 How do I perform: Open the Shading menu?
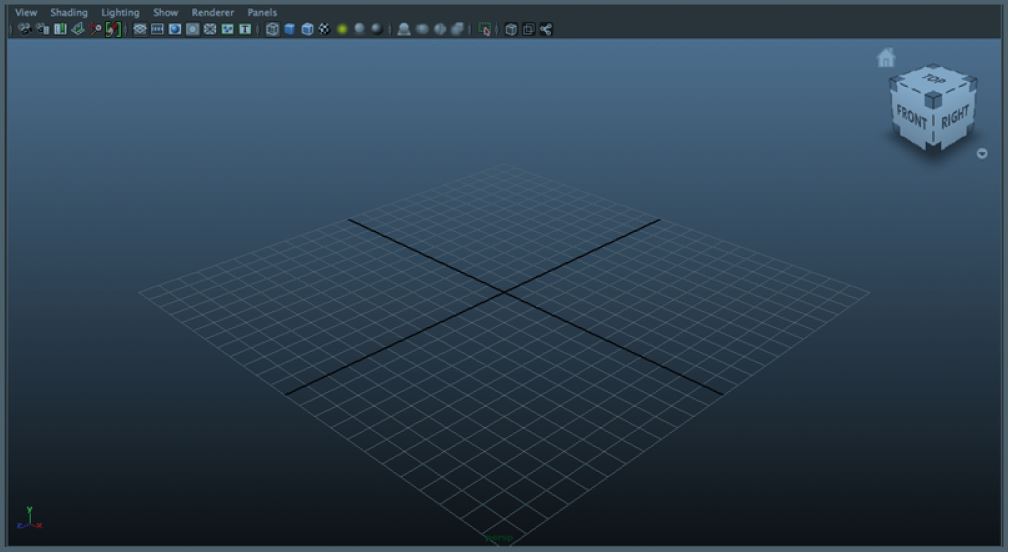pos(69,12)
